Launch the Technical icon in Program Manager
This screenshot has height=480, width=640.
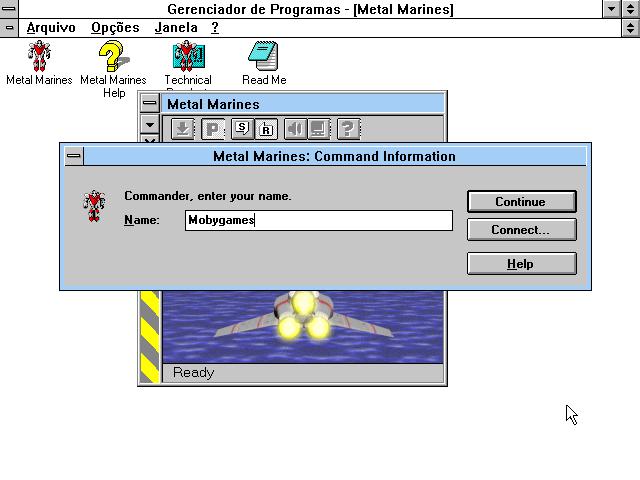(188, 57)
